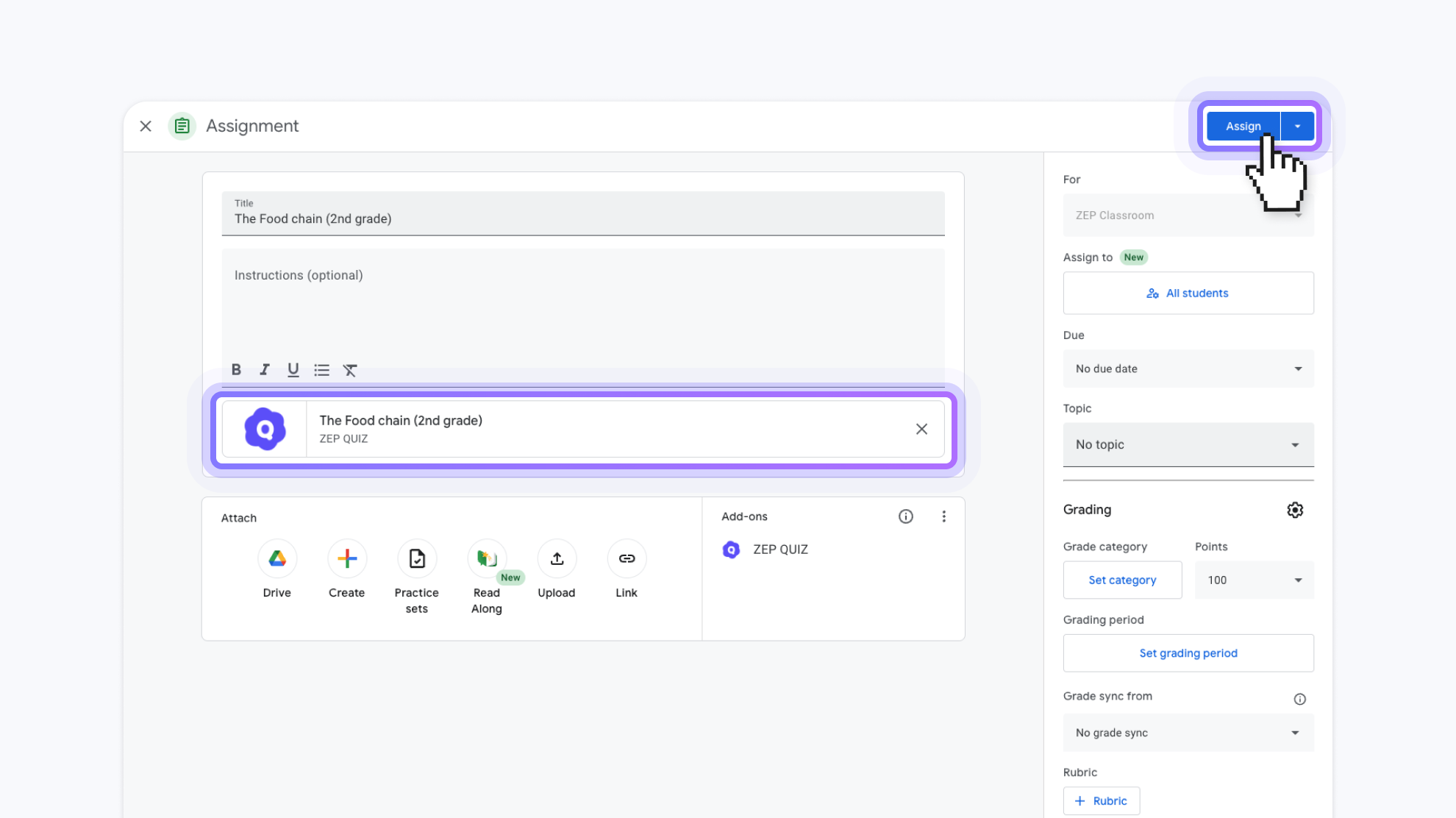
Task: Select ZEP QUIZ add-on entry
Action: pyautogui.click(x=779, y=550)
